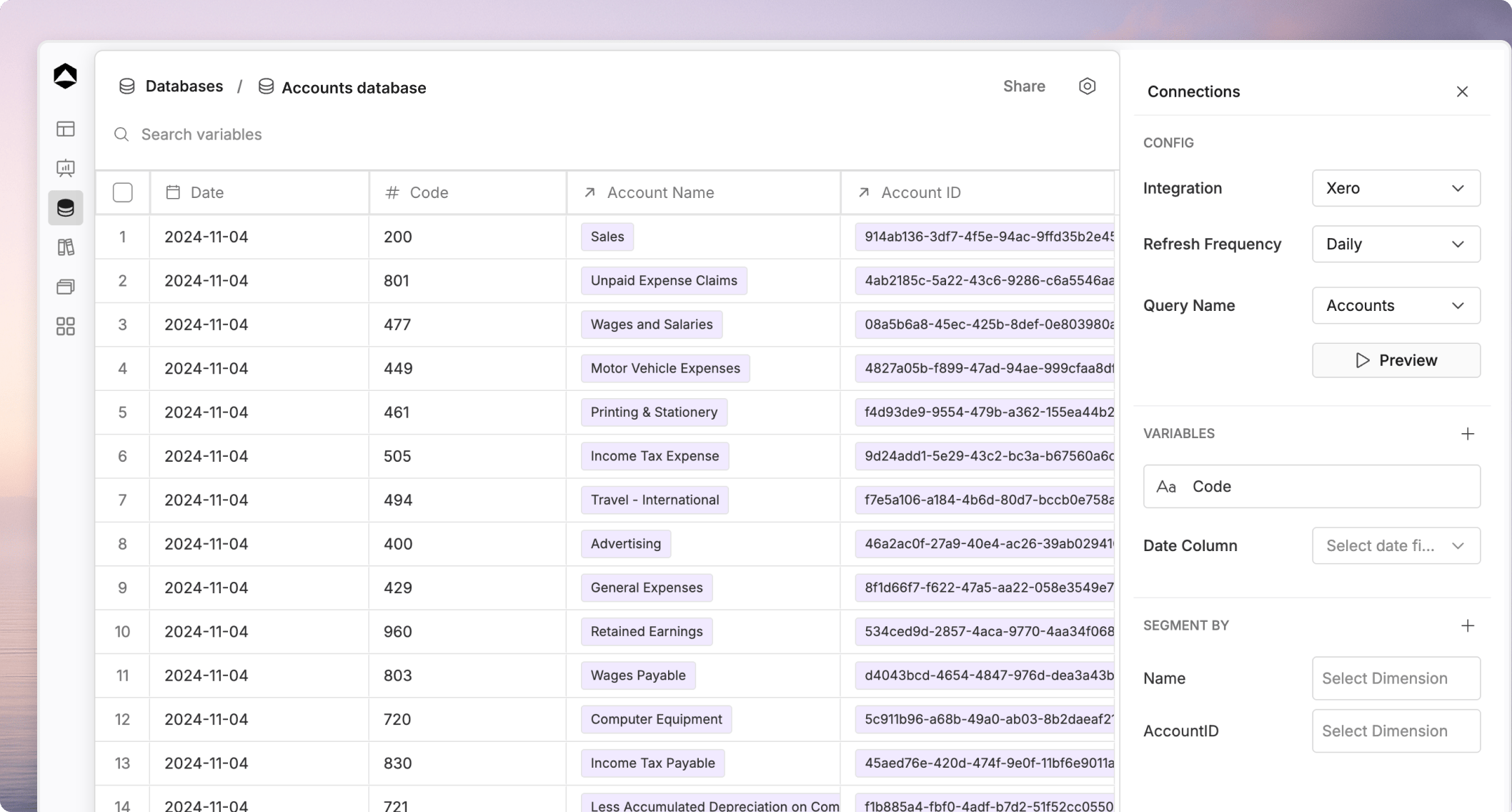Click the AccountID Select Dimension field
Viewport: 1512px width, 812px height.
tap(1396, 731)
